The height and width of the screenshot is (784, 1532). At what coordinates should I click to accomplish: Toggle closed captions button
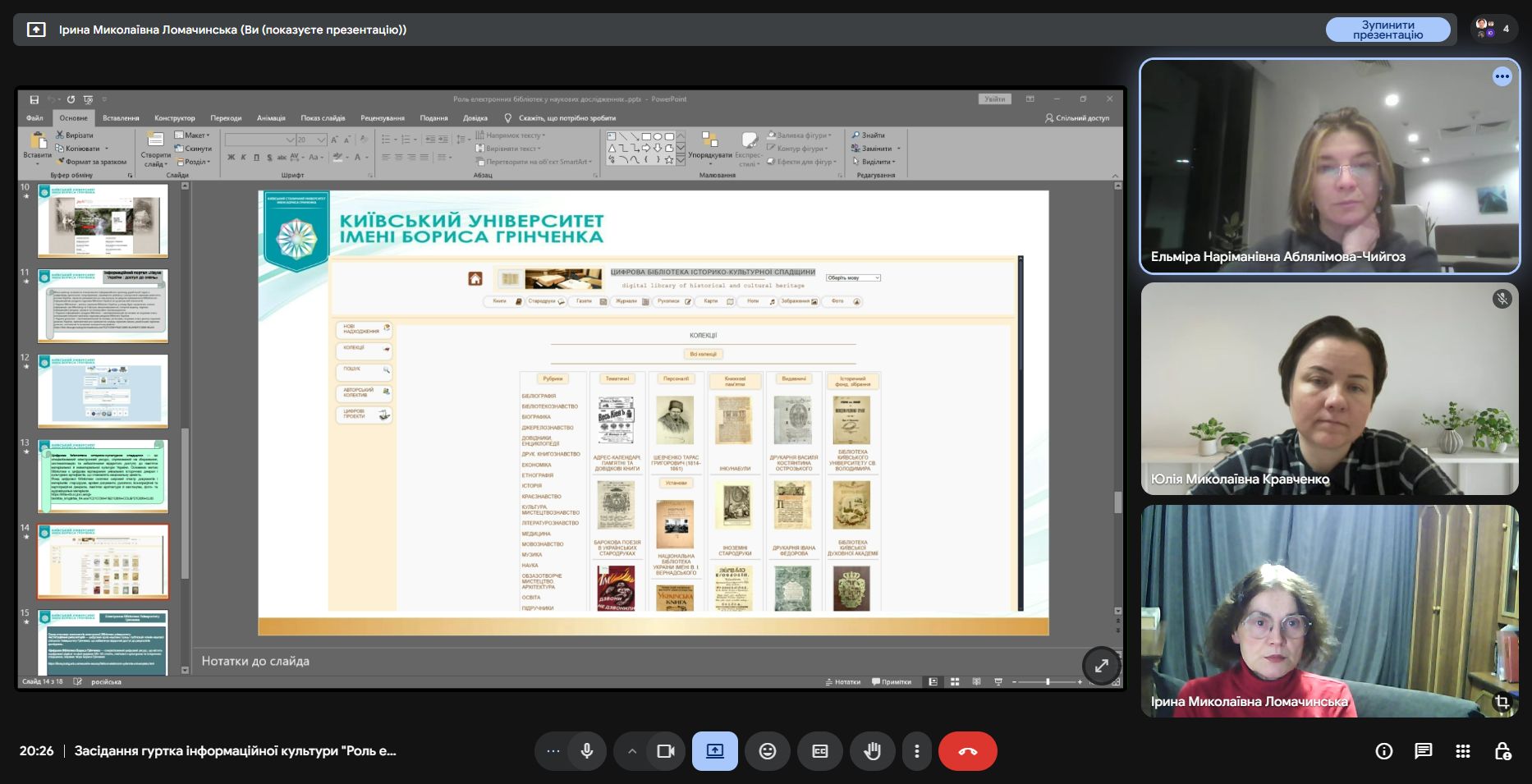point(819,751)
